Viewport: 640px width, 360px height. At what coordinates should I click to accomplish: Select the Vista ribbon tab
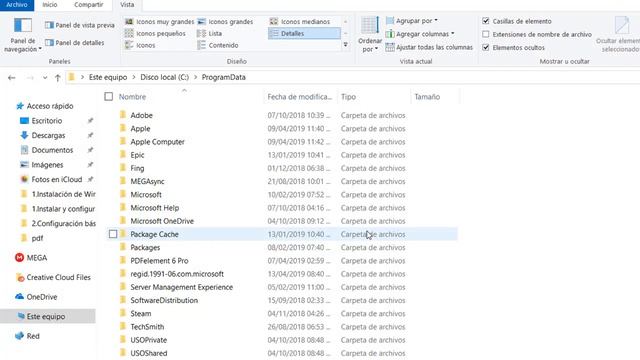pos(127,5)
